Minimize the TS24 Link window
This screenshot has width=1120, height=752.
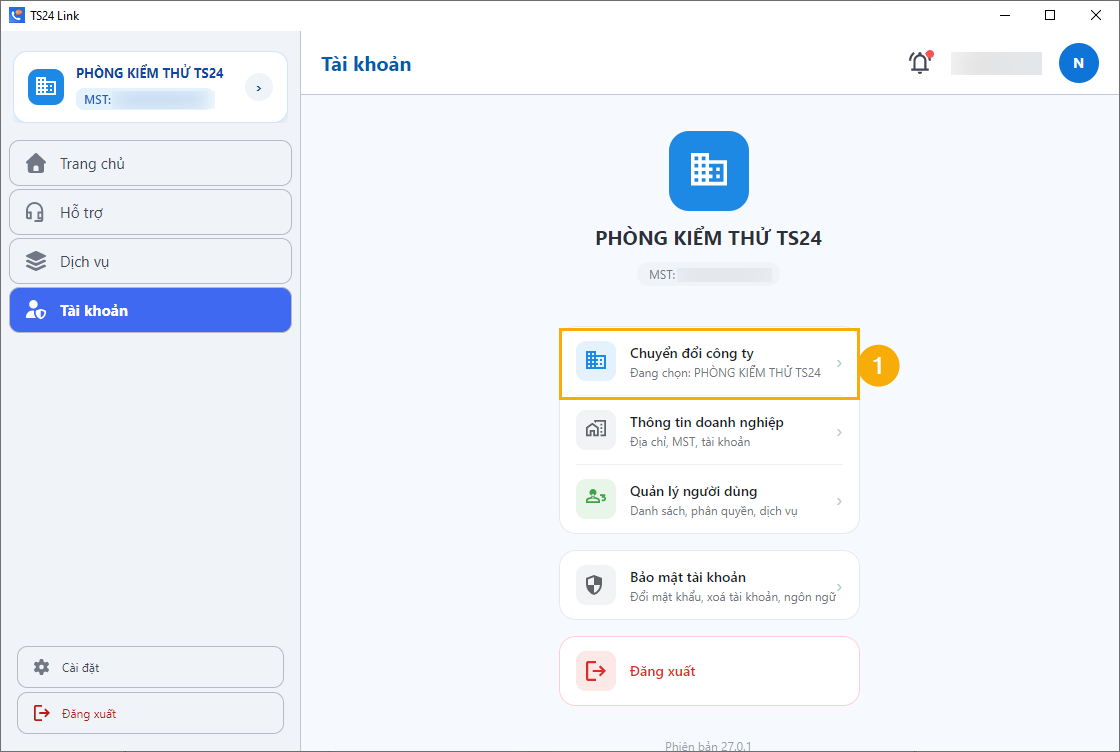point(1004,15)
